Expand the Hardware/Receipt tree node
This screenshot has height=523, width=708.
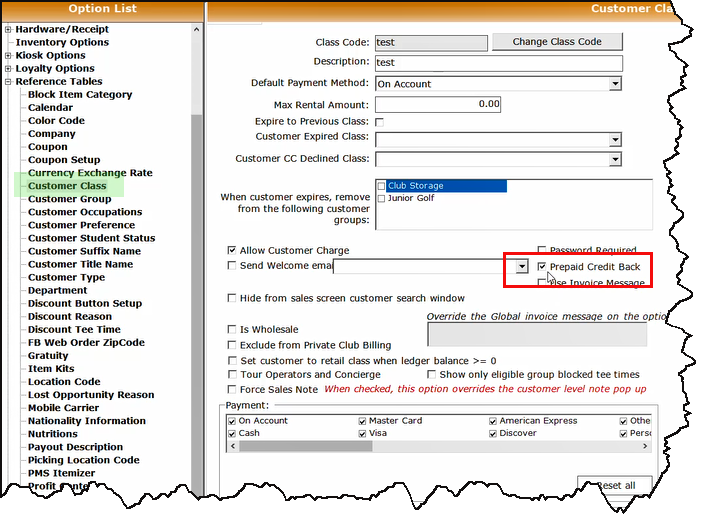[x=8, y=29]
